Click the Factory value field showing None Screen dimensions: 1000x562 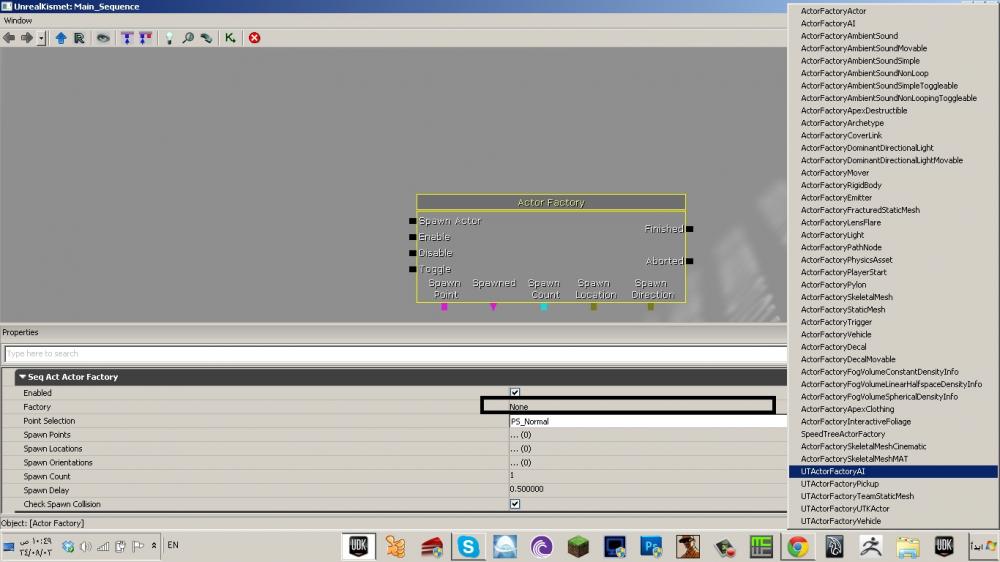(628, 406)
